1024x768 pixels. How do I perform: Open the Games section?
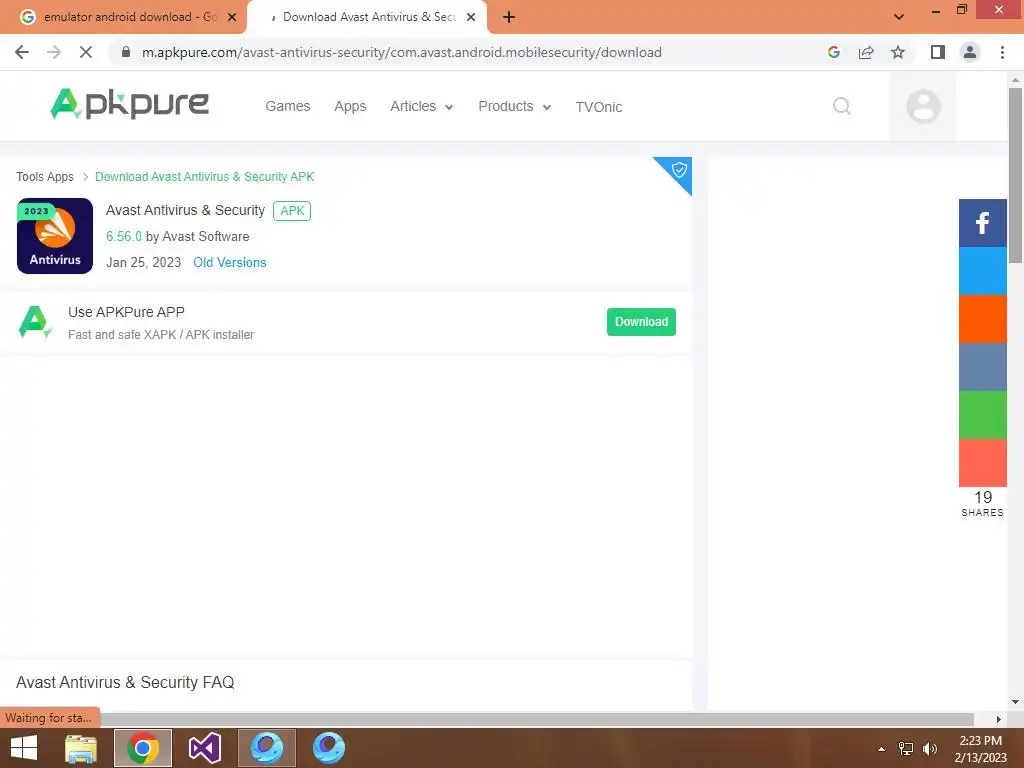click(287, 106)
